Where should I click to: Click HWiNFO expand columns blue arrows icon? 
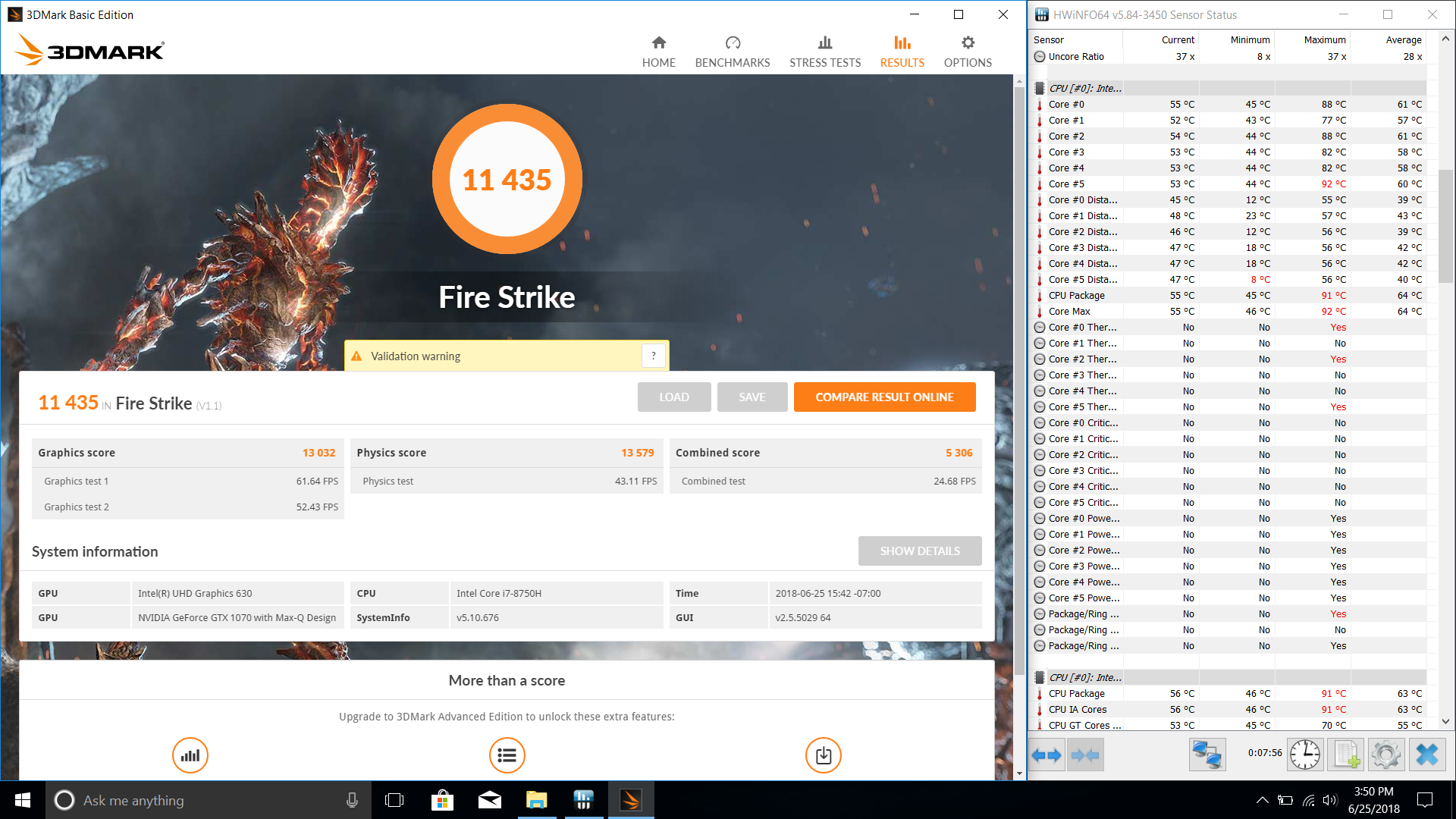pos(1046,755)
